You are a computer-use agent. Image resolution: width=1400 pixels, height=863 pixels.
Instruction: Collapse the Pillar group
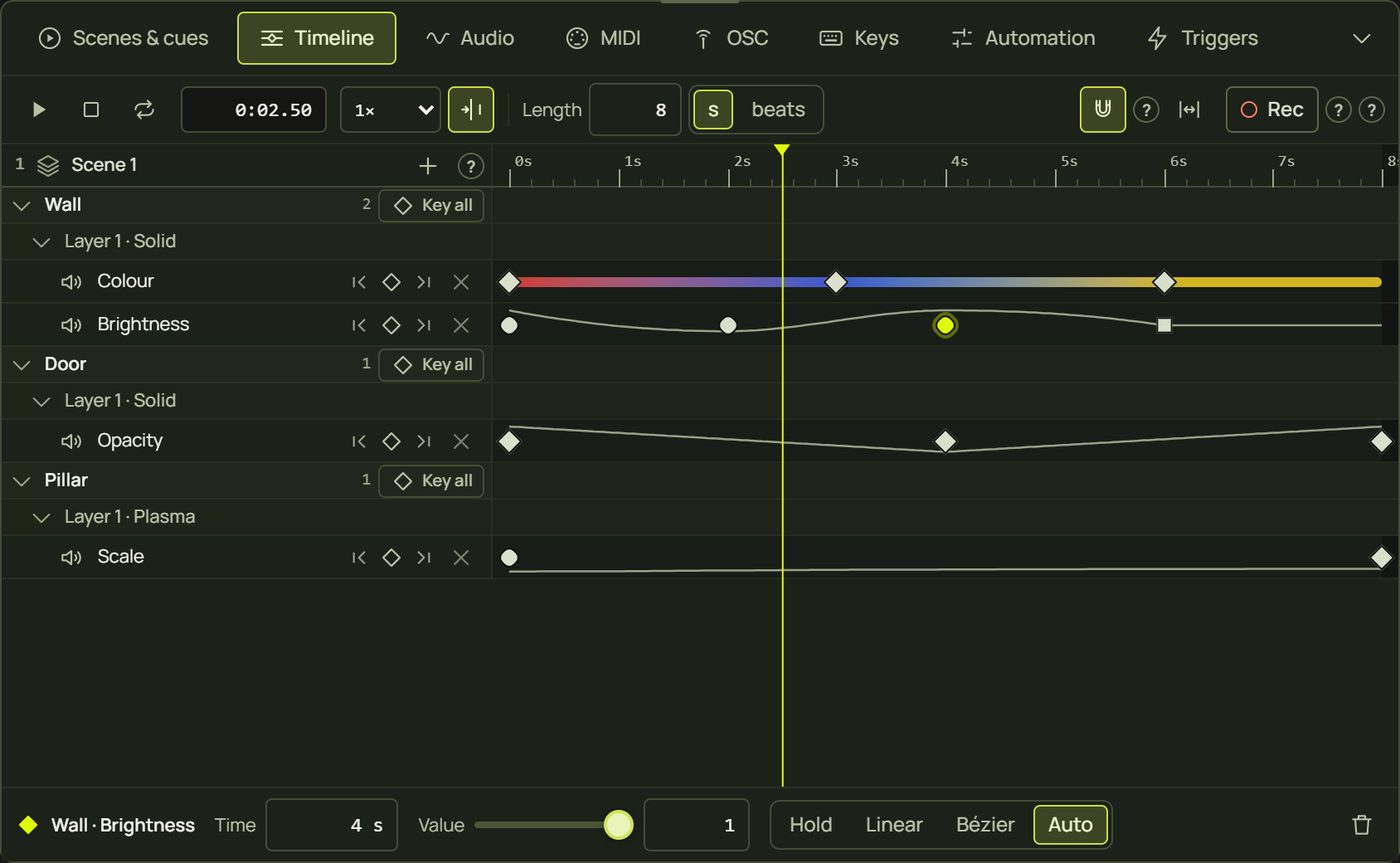click(21, 481)
